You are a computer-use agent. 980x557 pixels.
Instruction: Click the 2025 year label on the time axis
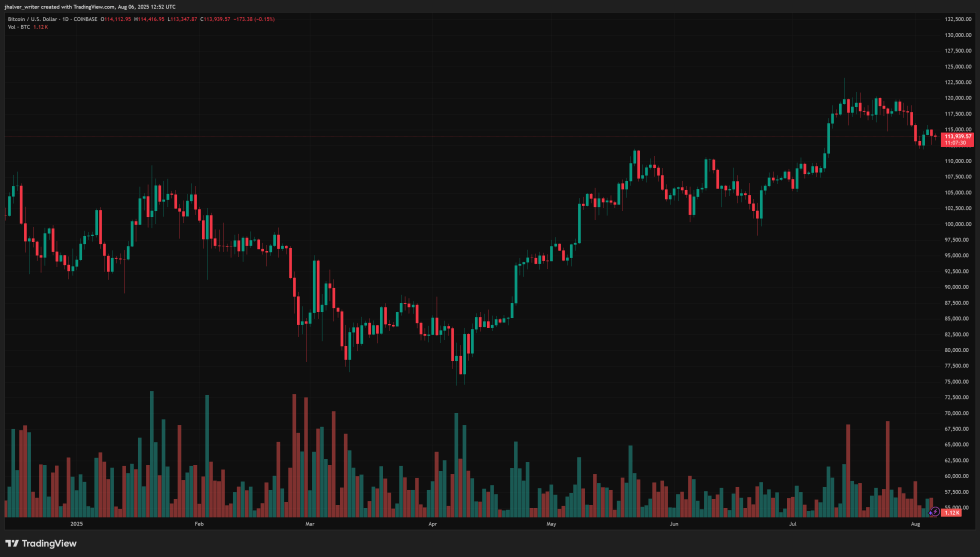click(77, 523)
